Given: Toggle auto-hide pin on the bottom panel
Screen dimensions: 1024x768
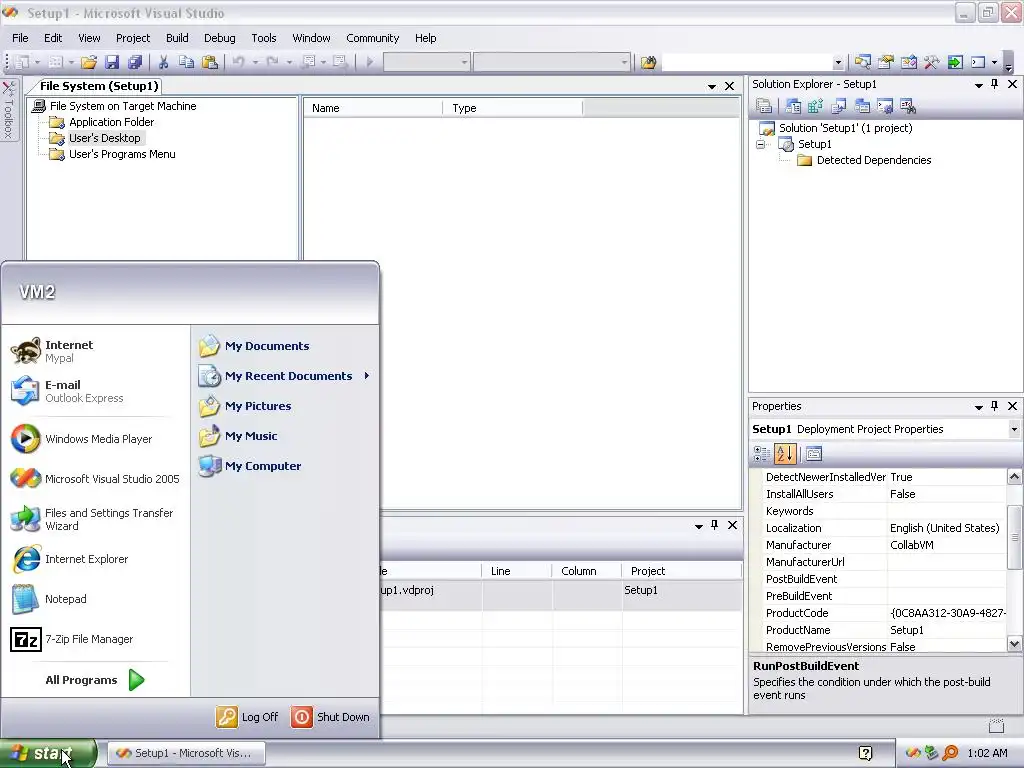Looking at the screenshot, I should 714,525.
